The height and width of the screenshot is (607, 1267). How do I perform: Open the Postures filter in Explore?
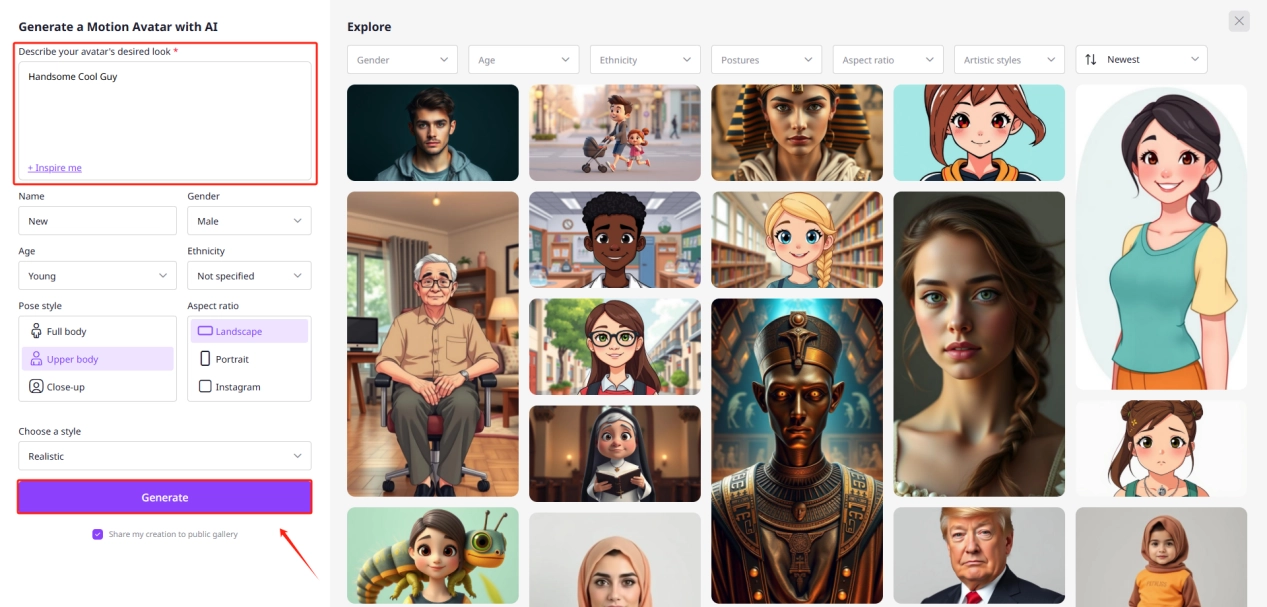click(766, 60)
